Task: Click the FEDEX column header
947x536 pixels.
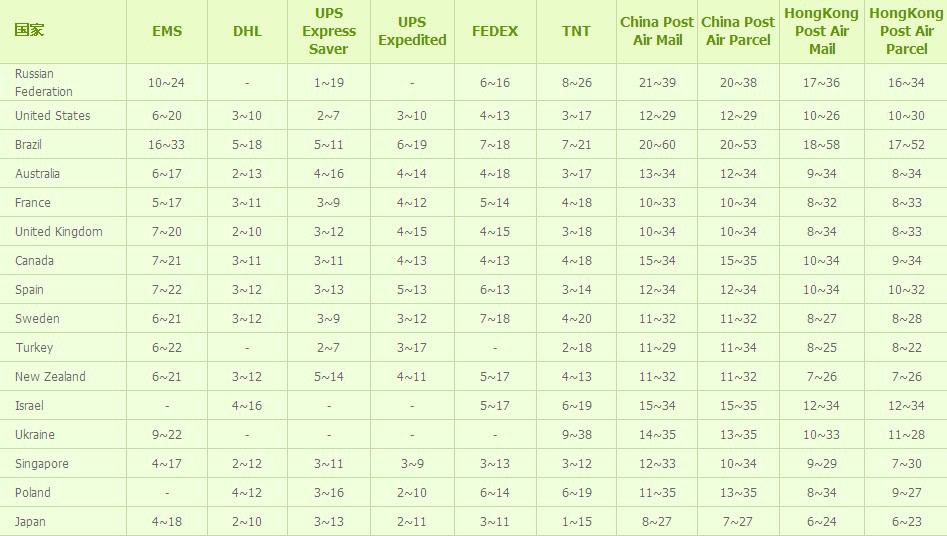Action: click(x=495, y=31)
